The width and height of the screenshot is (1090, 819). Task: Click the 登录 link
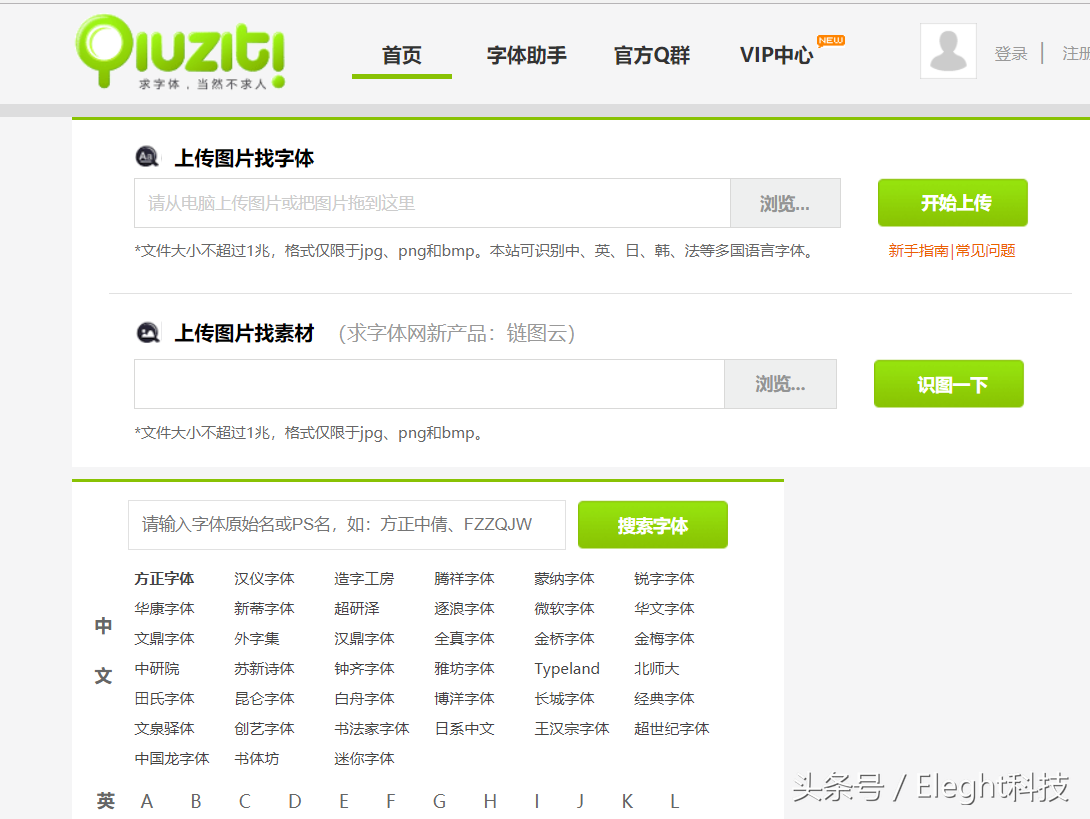(1011, 54)
